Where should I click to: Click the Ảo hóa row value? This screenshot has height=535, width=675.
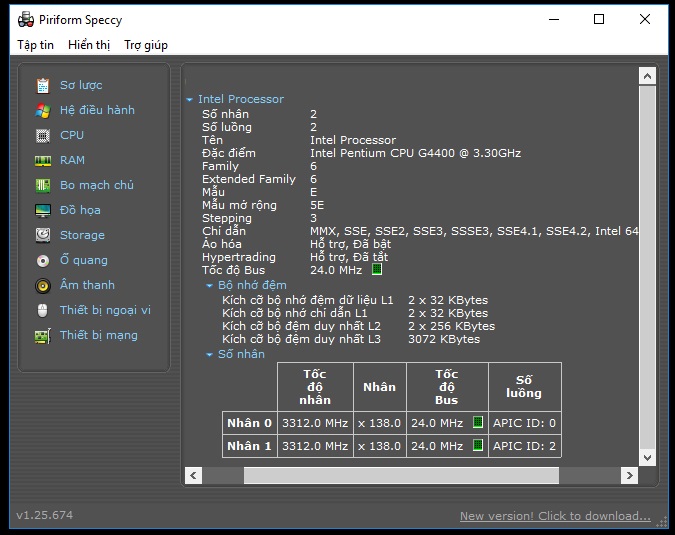pos(350,244)
